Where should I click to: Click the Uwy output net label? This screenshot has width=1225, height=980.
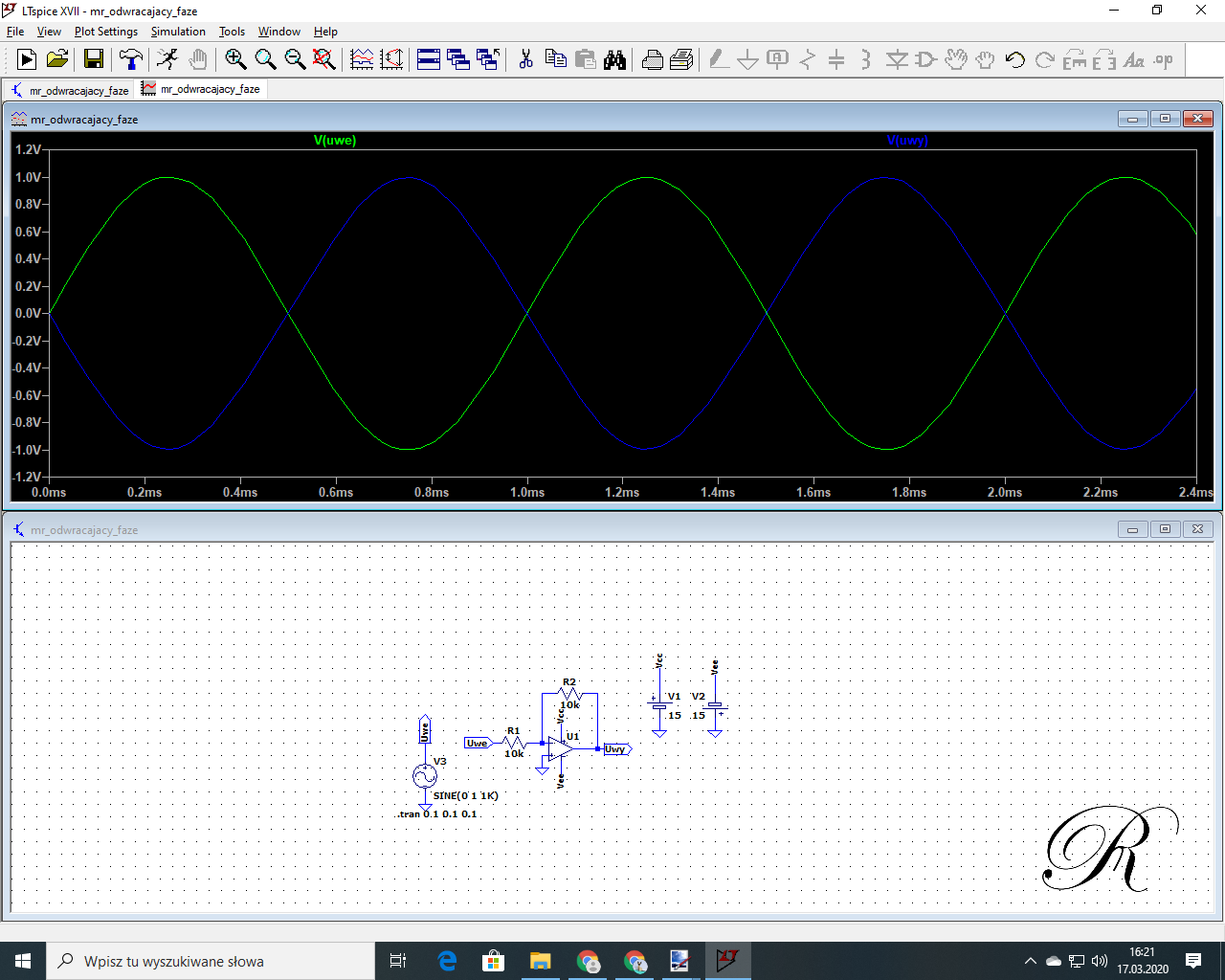pos(617,749)
